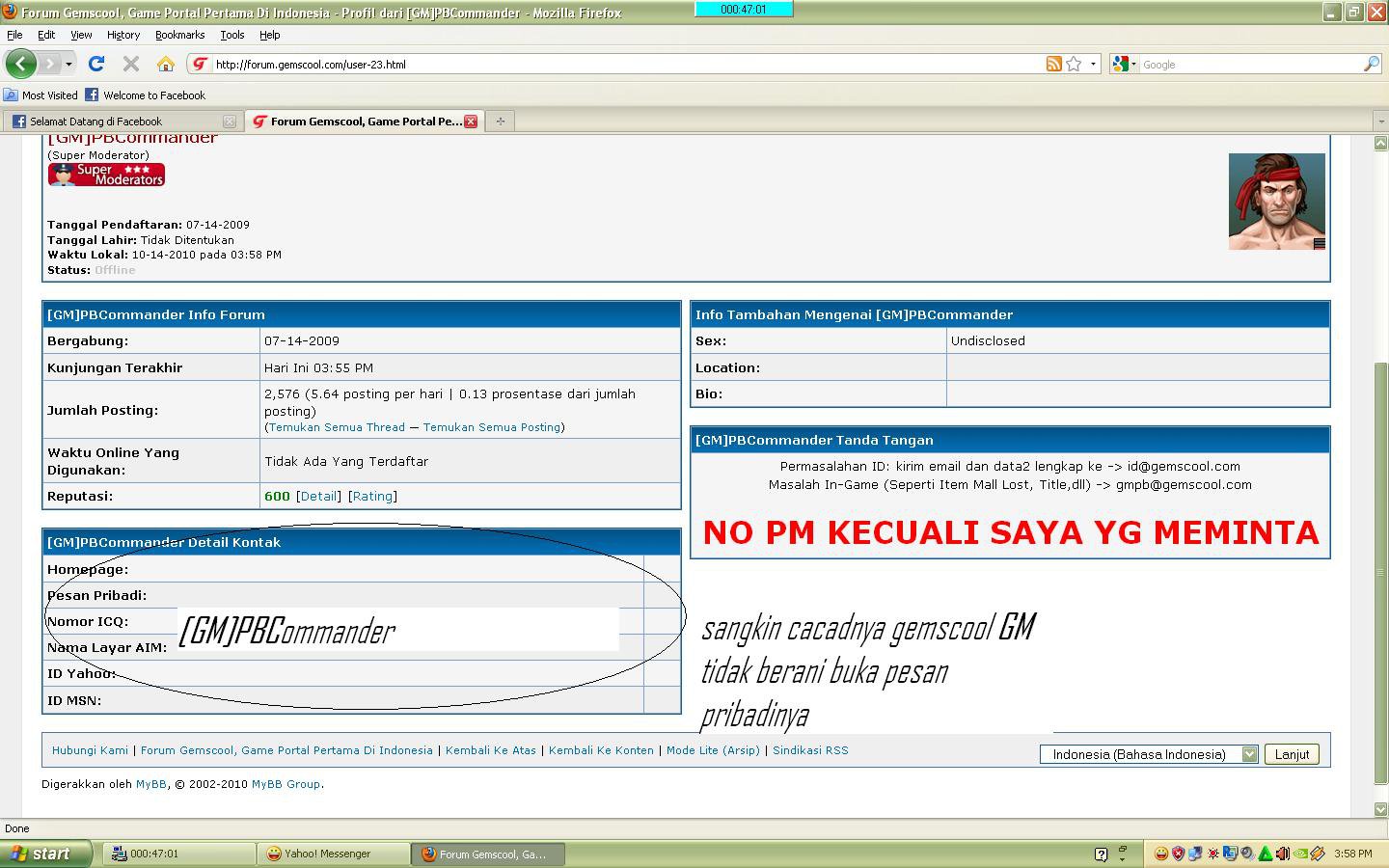Select the Forum Gemscool tab

point(363,122)
